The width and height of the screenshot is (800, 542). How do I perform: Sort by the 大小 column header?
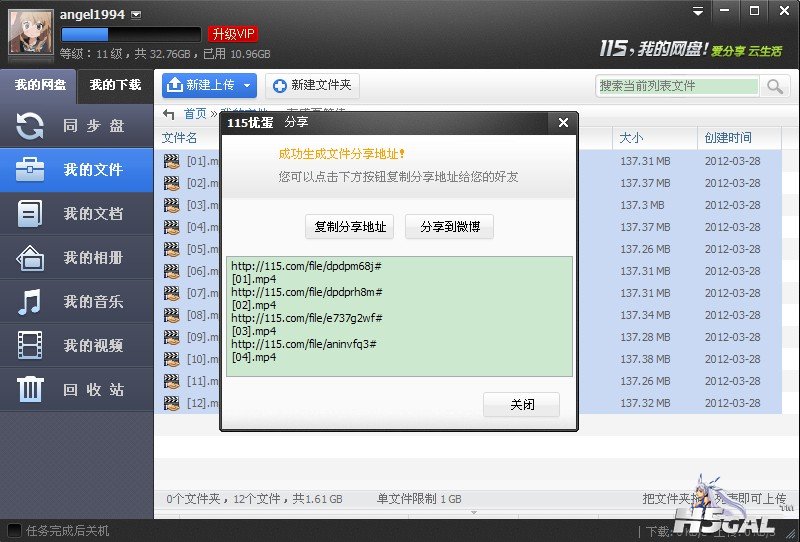[631, 138]
